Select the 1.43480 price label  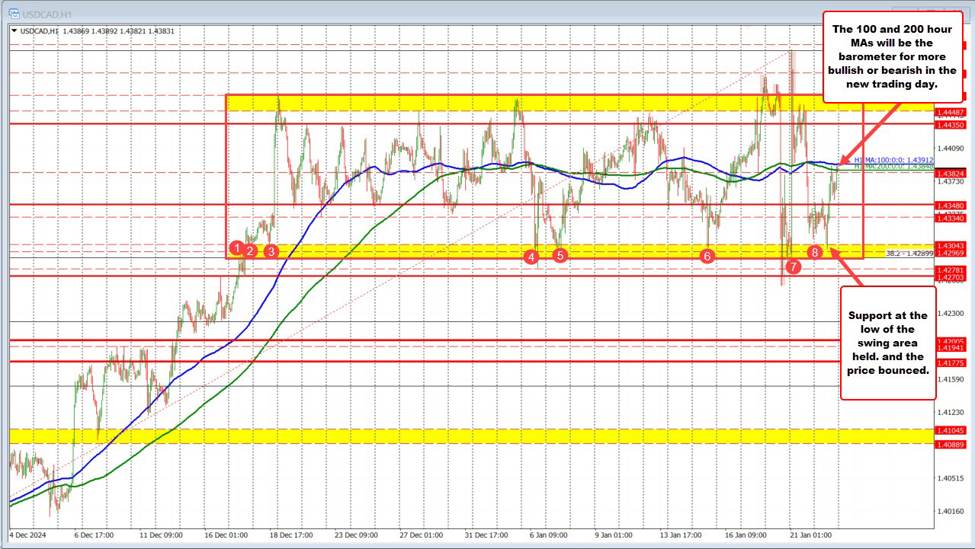click(950, 205)
